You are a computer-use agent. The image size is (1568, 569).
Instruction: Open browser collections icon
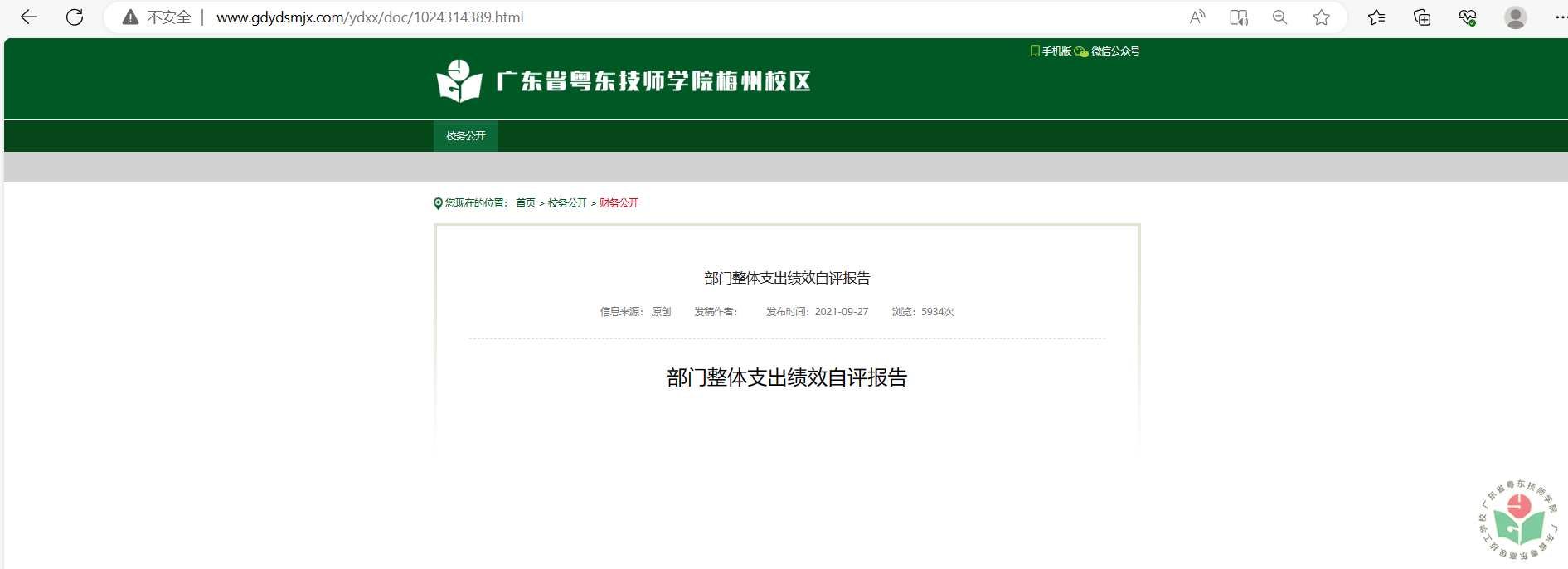coord(1422,17)
